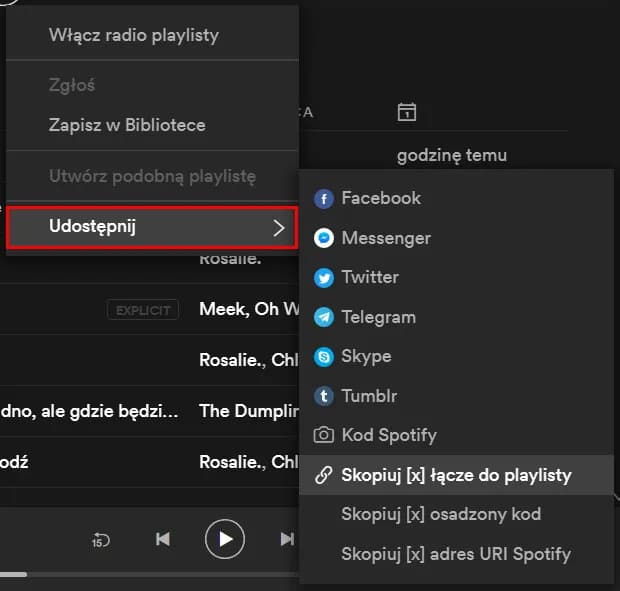Select Skopiuj adres URI Spotify option
This screenshot has height=591, width=620.
point(455,554)
